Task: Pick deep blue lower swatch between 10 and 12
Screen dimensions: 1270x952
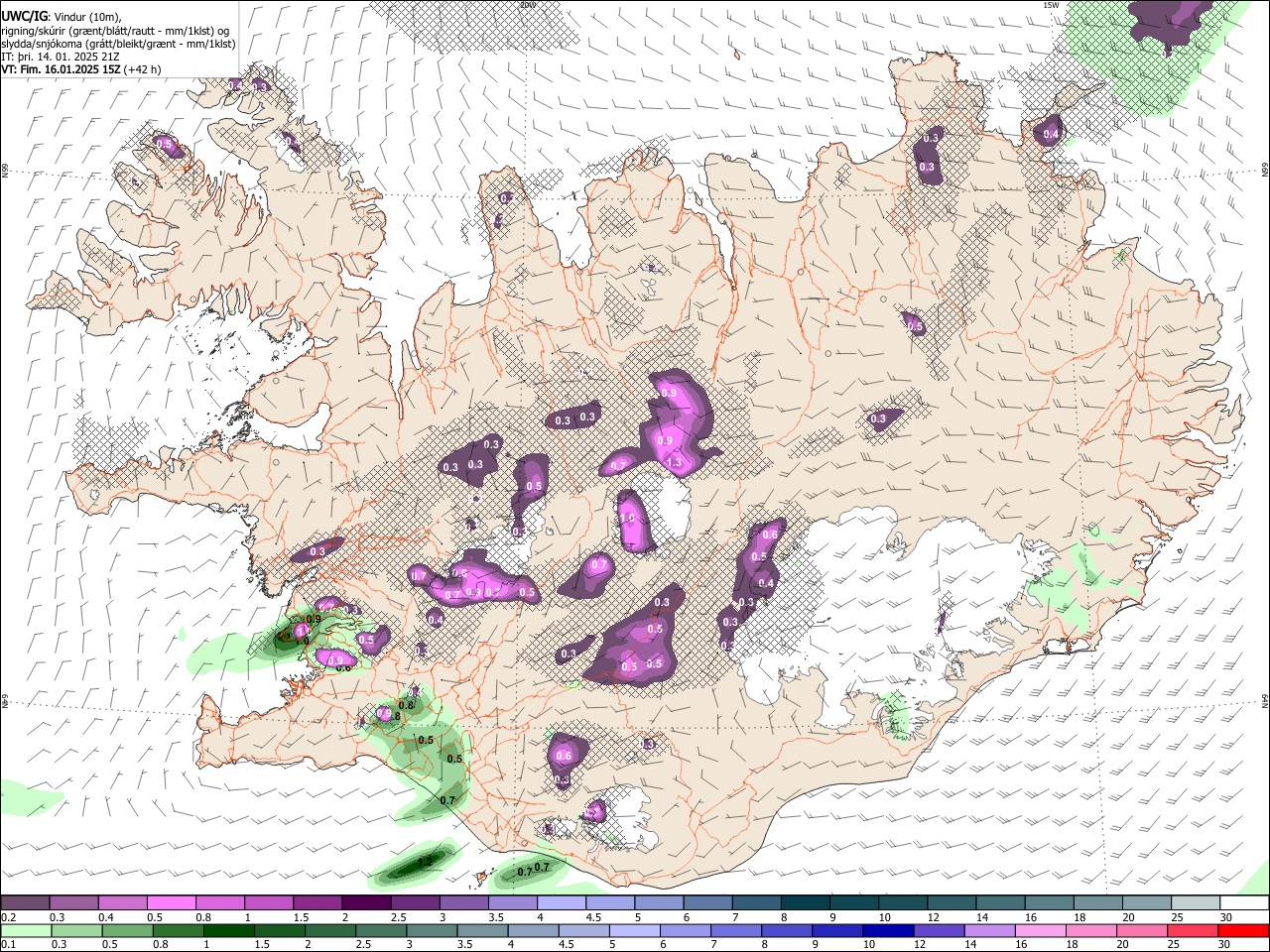Action: 888,930
